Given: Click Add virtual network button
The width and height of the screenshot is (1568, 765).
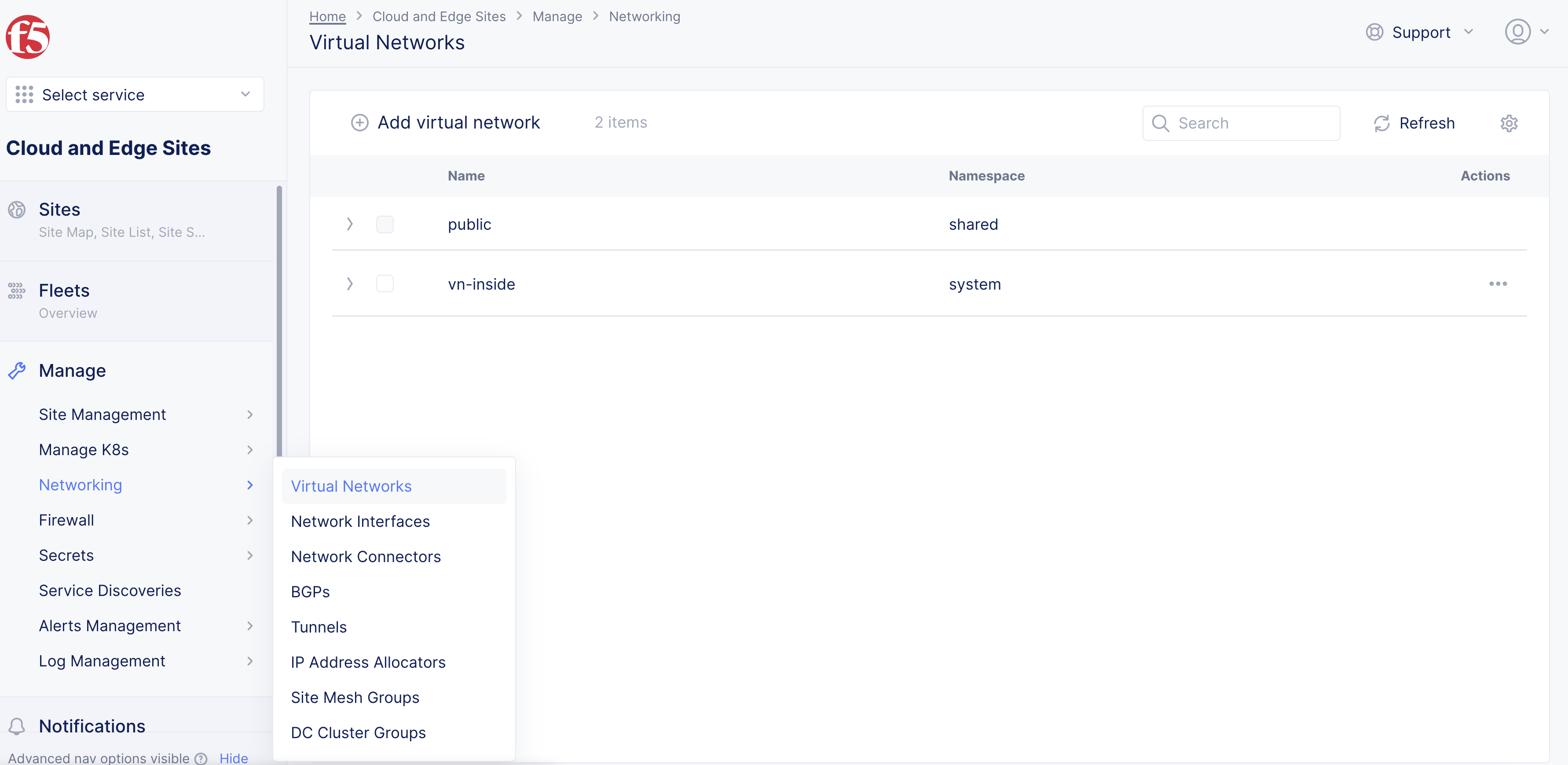Looking at the screenshot, I should tap(445, 123).
